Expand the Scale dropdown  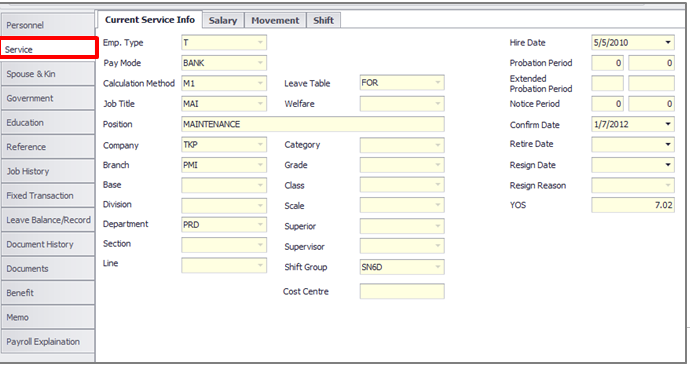click(x=438, y=205)
